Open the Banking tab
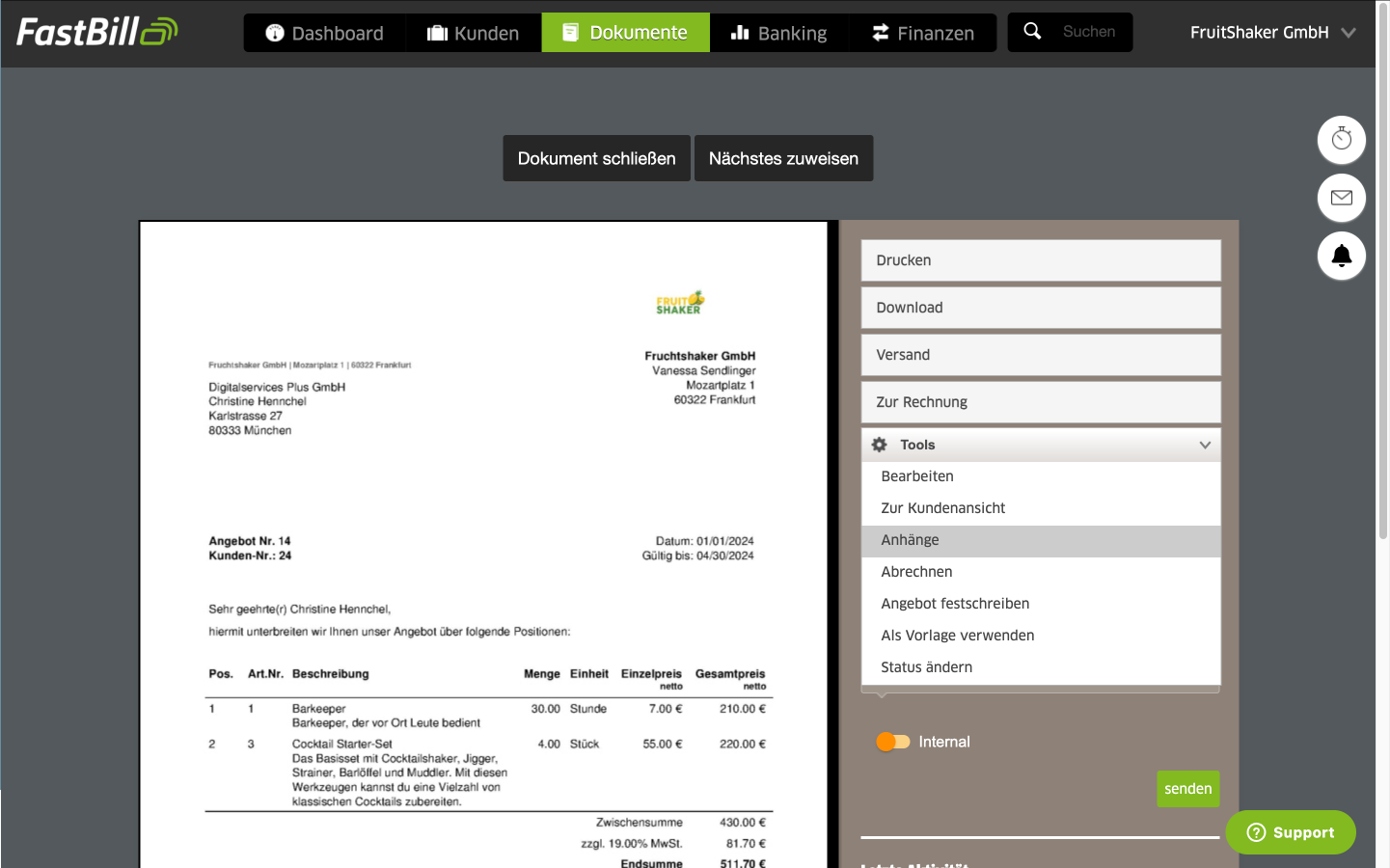 point(779,33)
